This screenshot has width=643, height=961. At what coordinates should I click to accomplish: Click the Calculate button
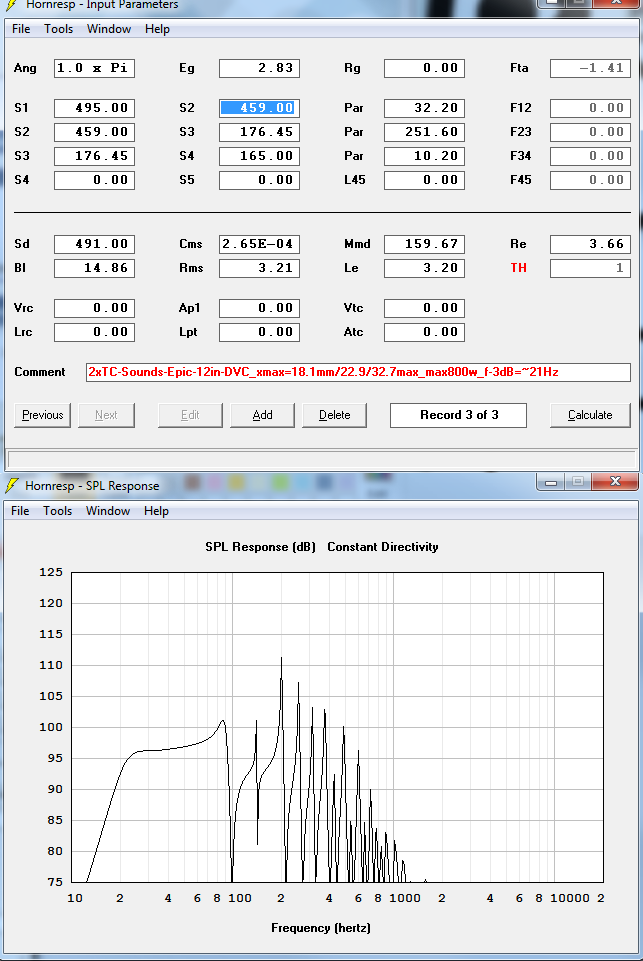click(590, 415)
